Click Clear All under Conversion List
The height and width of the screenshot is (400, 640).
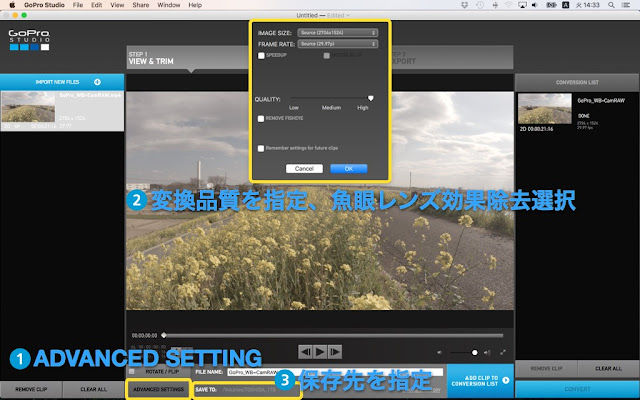608,369
